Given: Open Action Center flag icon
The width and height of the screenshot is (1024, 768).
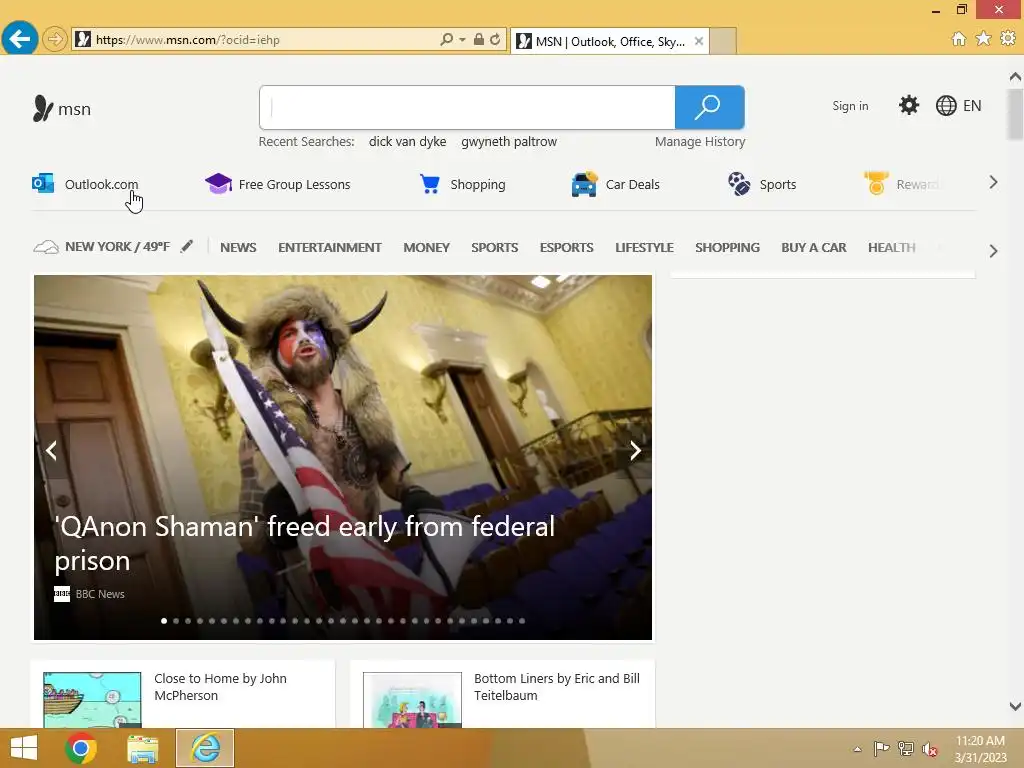Looking at the screenshot, I should point(881,748).
